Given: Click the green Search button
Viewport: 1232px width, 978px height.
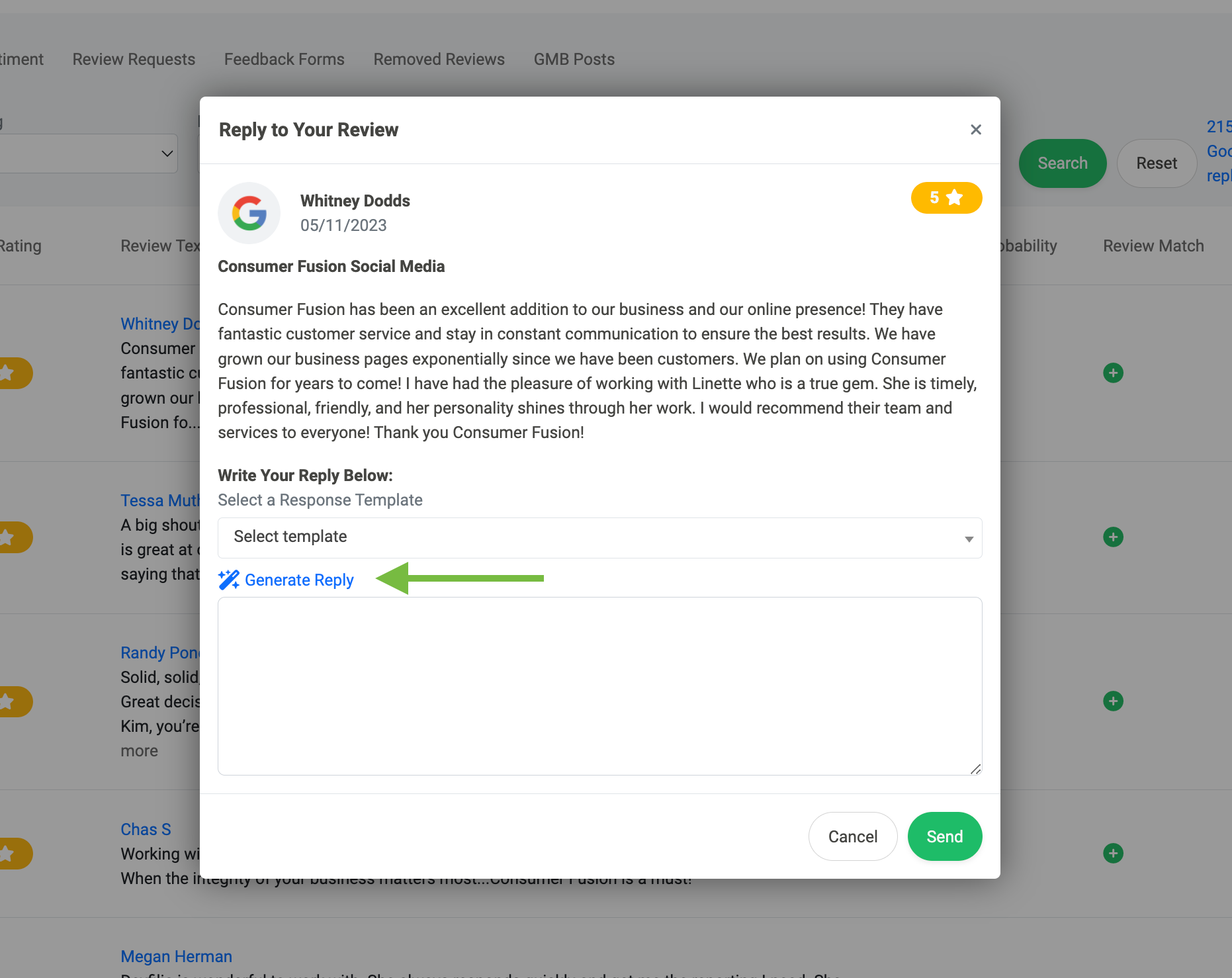Looking at the screenshot, I should click(x=1062, y=163).
